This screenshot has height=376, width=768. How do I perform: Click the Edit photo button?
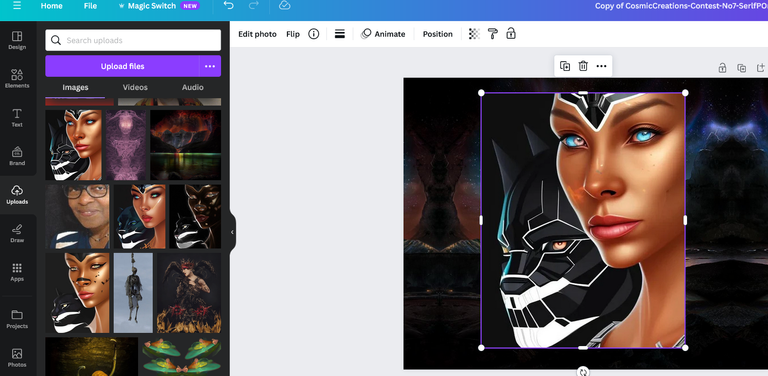tap(257, 34)
